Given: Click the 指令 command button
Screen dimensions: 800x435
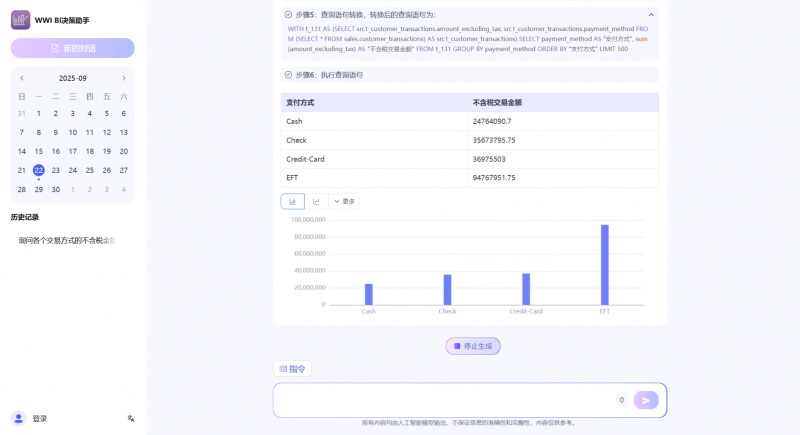Looking at the screenshot, I should pyautogui.click(x=292, y=369).
